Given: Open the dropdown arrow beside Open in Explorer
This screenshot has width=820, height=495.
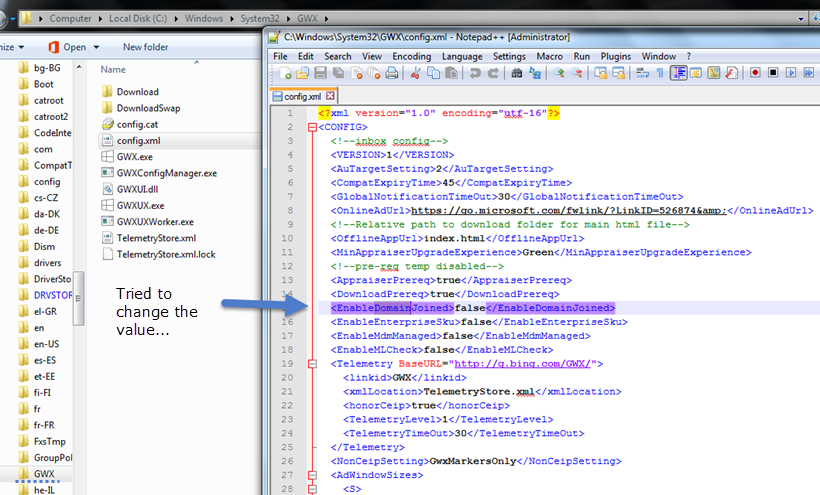Looking at the screenshot, I should point(96,47).
